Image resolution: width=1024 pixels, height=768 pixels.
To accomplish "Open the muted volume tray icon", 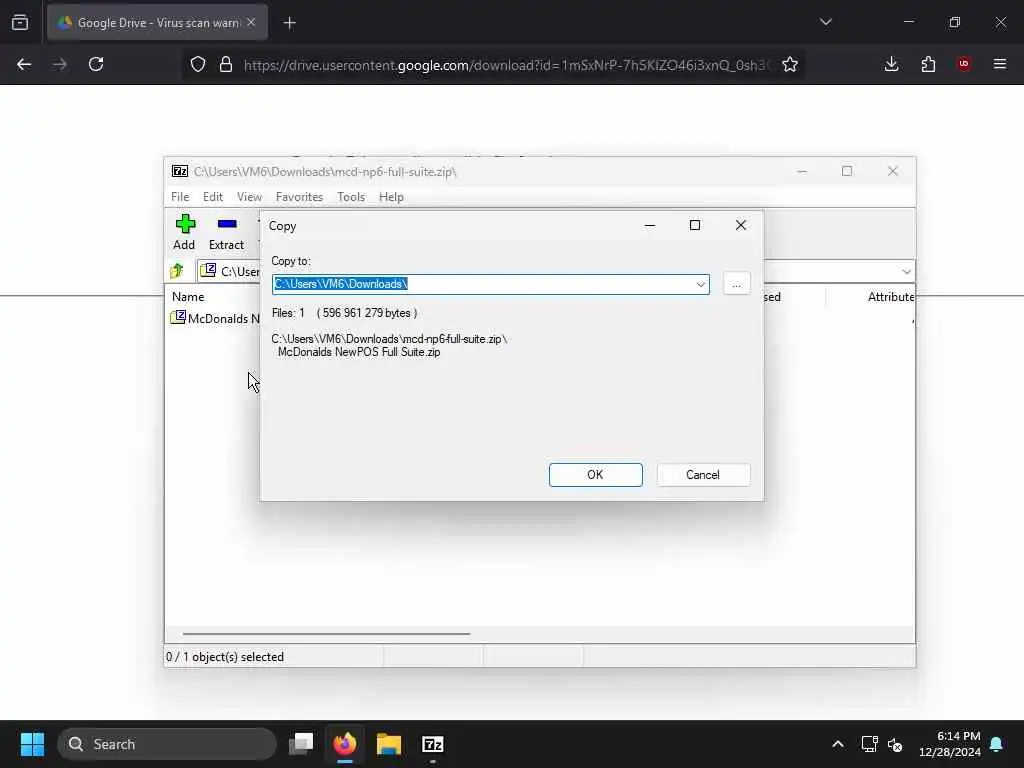I will [x=895, y=744].
